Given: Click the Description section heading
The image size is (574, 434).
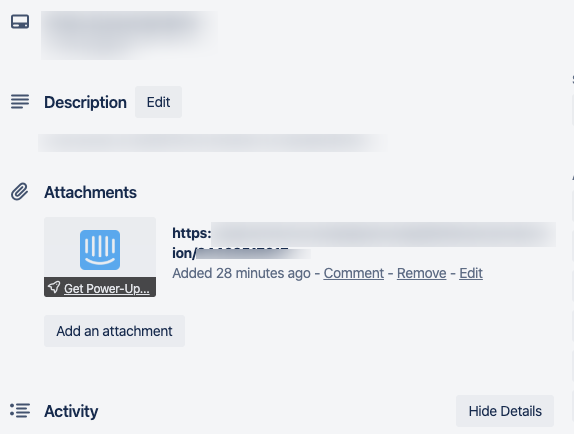Looking at the screenshot, I should click(85, 102).
